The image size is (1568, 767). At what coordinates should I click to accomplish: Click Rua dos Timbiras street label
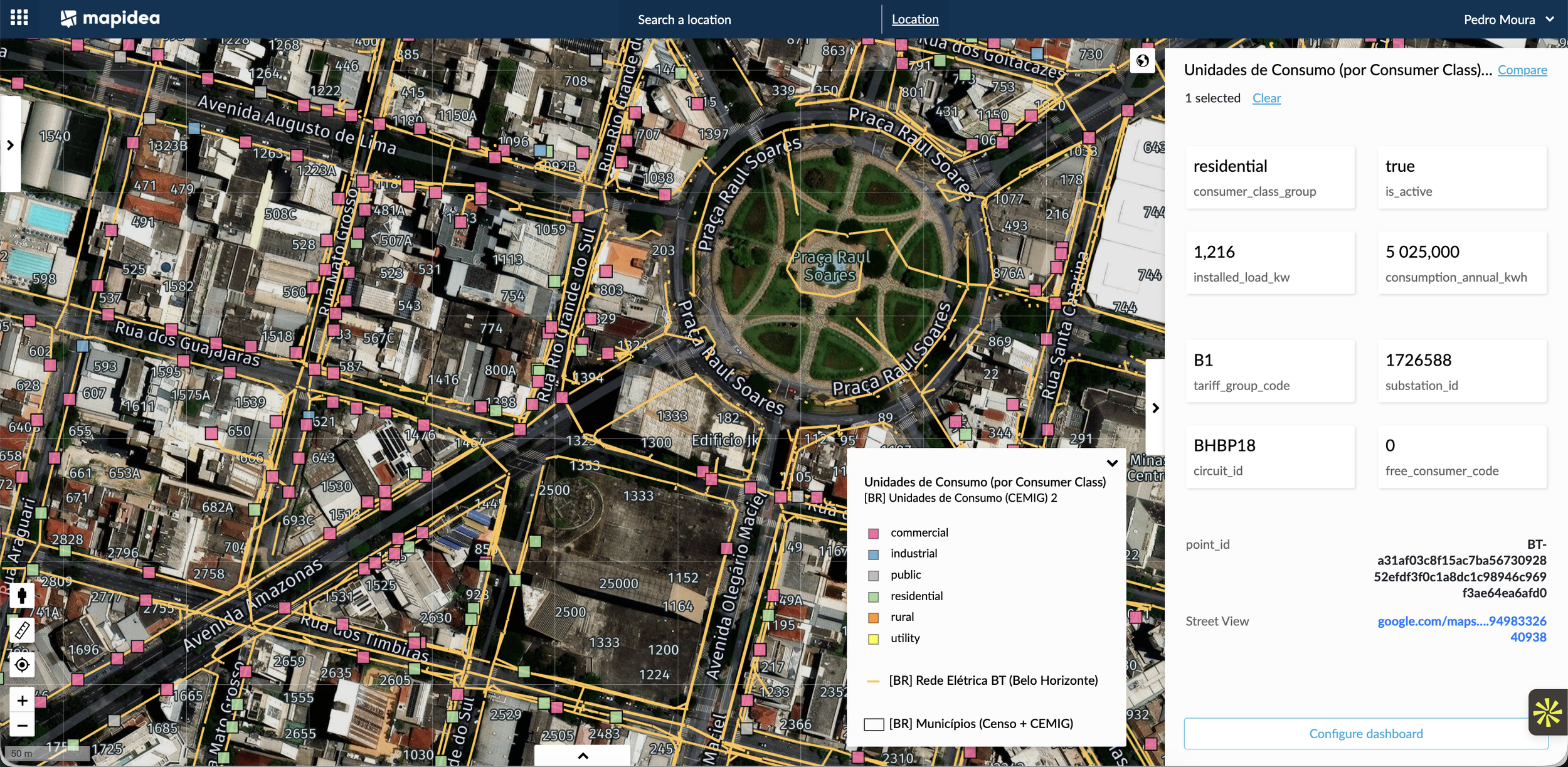[x=364, y=637]
